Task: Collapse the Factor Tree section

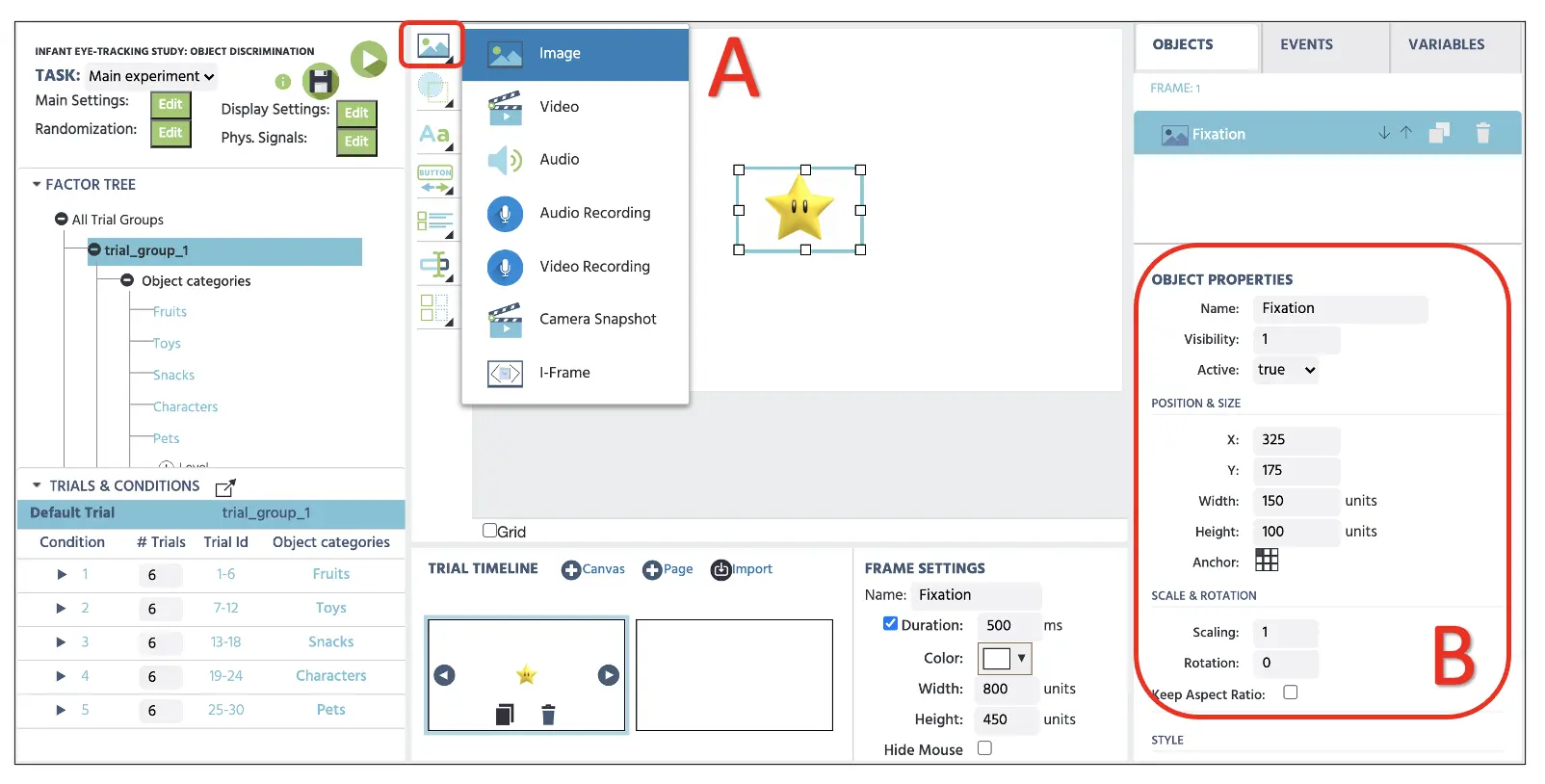Action: [x=37, y=184]
